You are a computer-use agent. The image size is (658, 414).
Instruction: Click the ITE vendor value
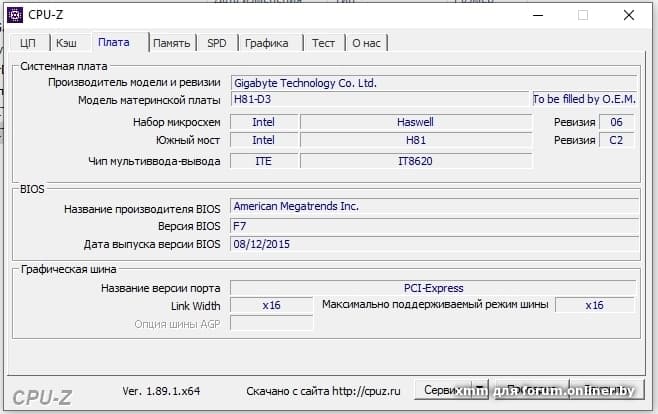click(264, 161)
